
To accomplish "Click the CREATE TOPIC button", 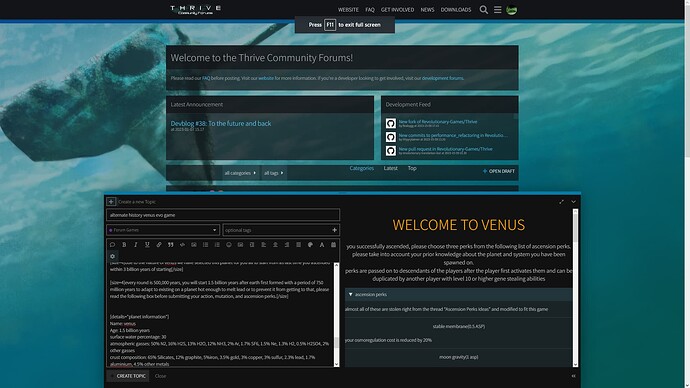I will (x=128, y=376).
